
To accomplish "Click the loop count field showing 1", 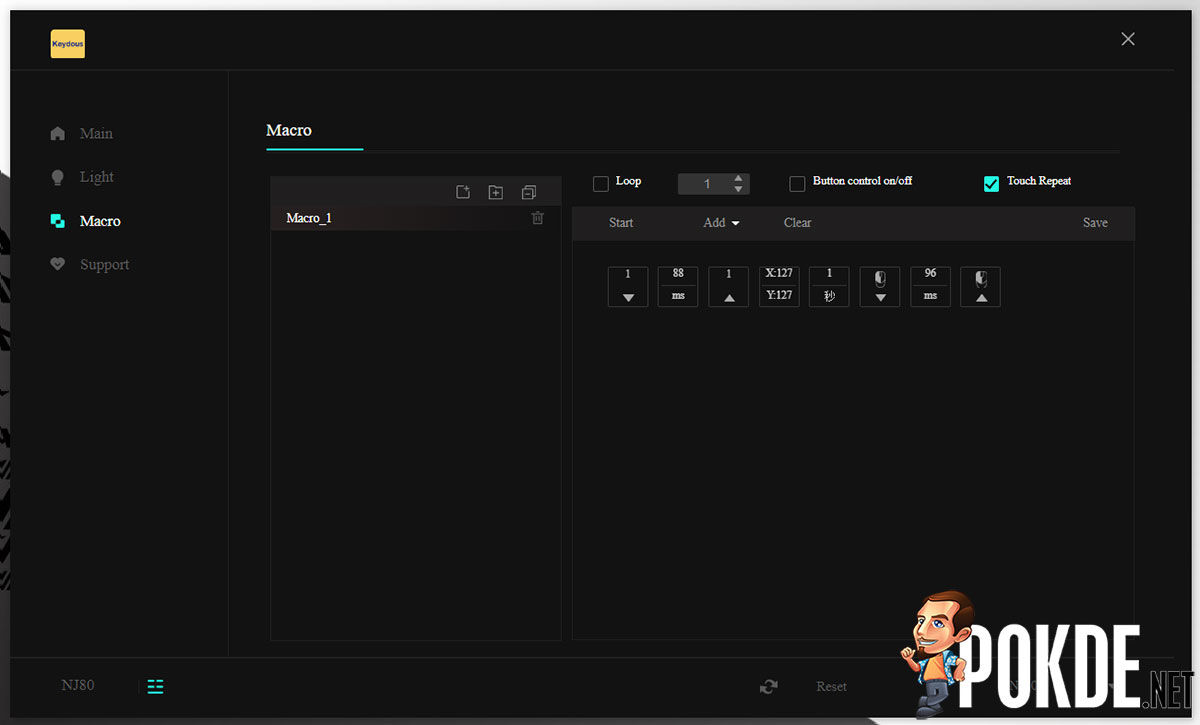I will coord(705,184).
